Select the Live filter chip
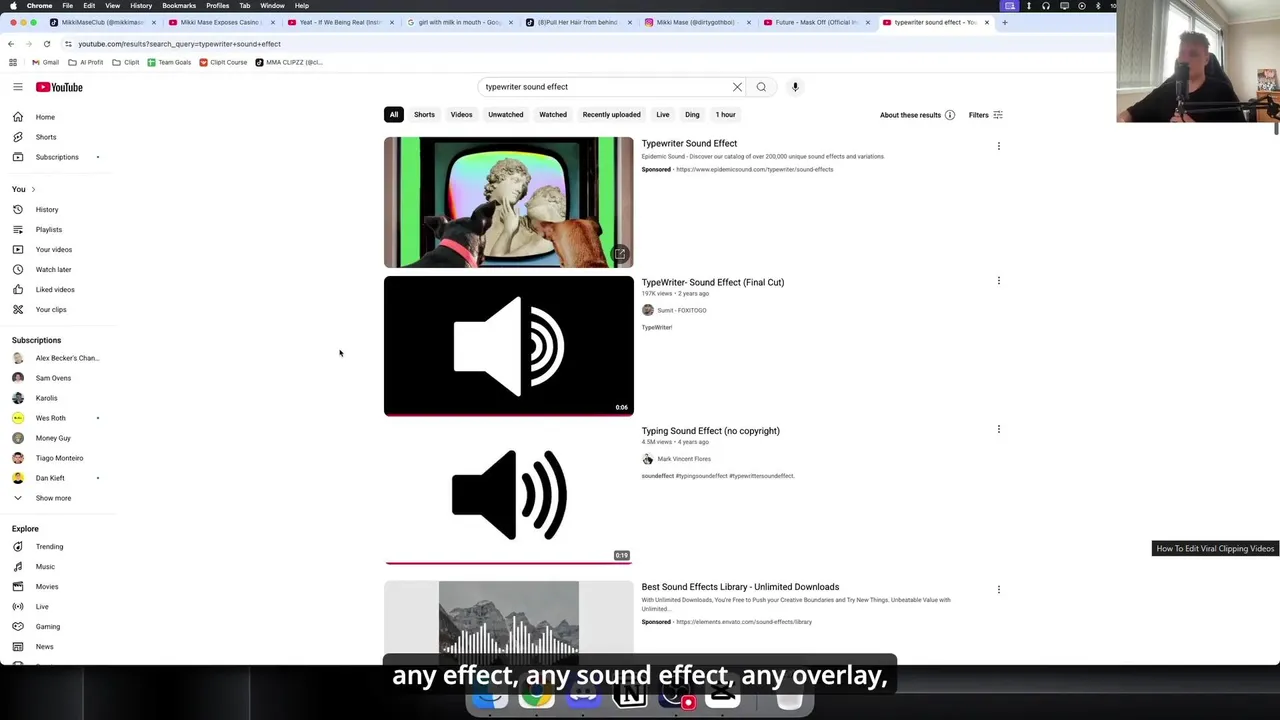 (x=662, y=115)
